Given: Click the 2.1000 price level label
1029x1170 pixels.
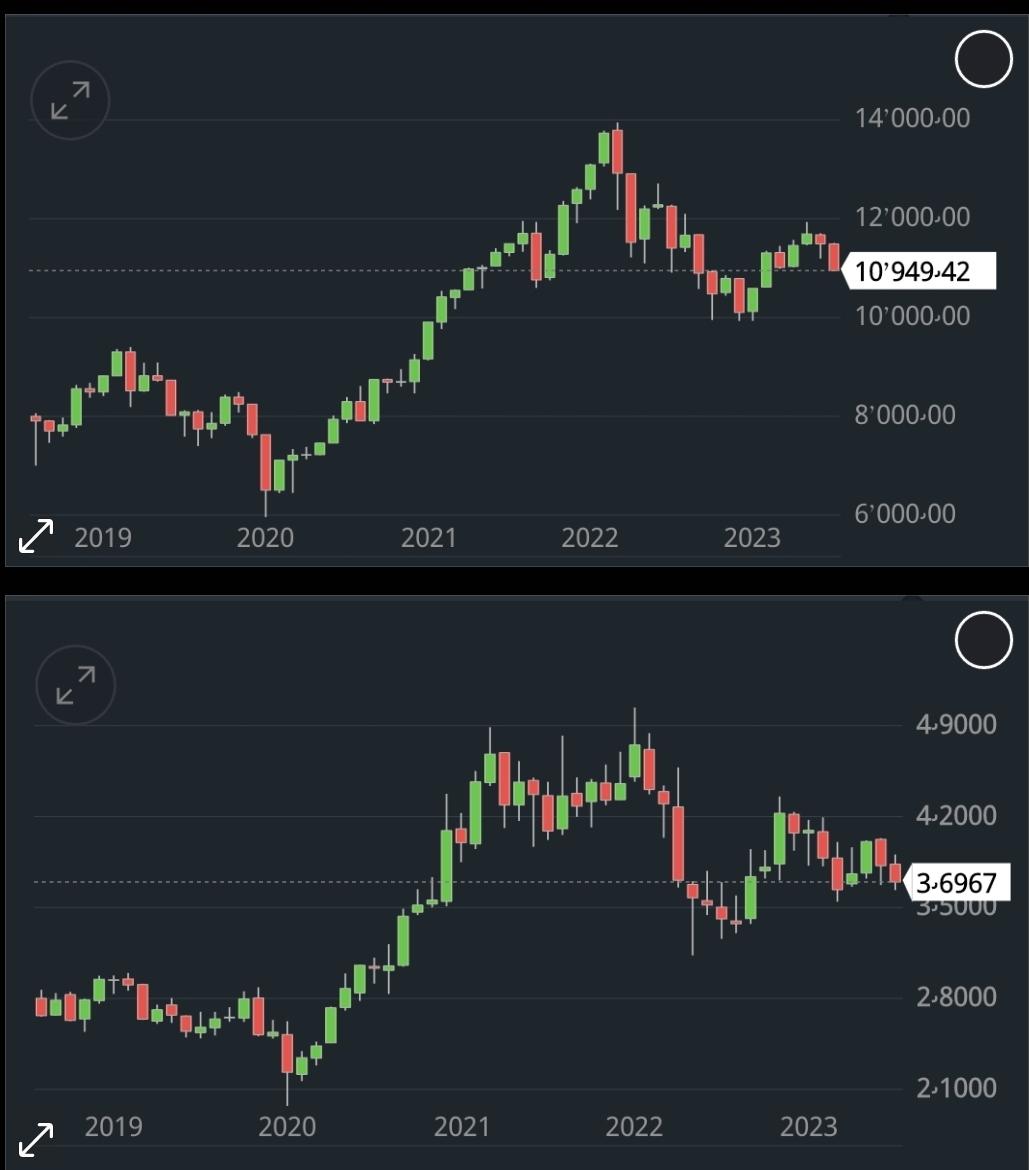Looking at the screenshot, I should pos(956,1087).
